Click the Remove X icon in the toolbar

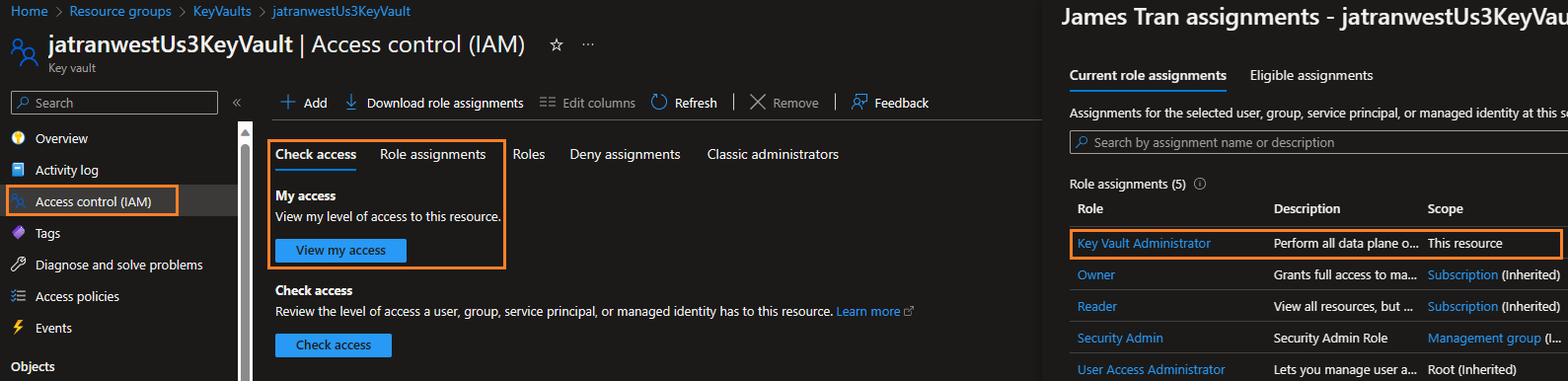[x=758, y=102]
